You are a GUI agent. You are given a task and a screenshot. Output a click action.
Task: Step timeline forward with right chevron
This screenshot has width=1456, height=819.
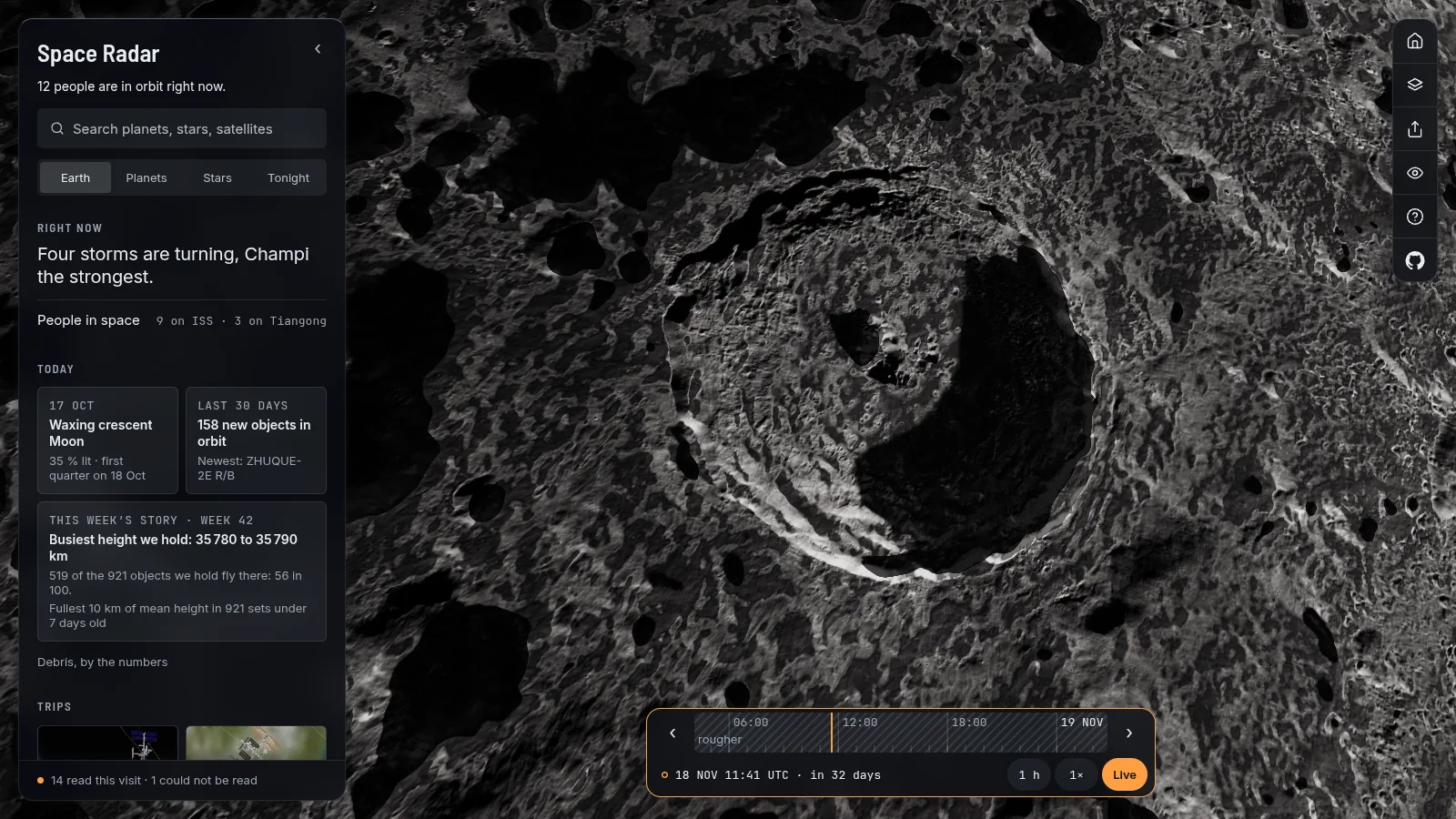click(1129, 733)
